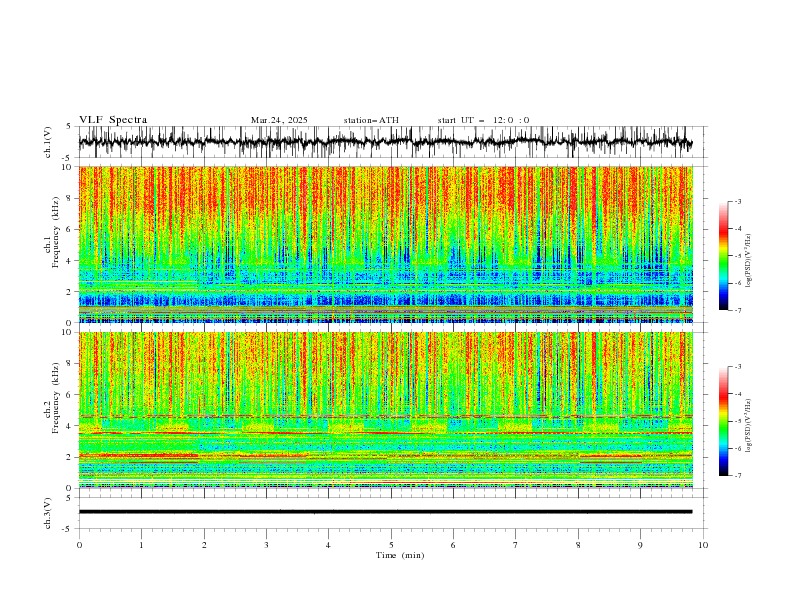792x612 pixels.
Task: Click the ch.1 spectrogram color bar
Action: 724,256
